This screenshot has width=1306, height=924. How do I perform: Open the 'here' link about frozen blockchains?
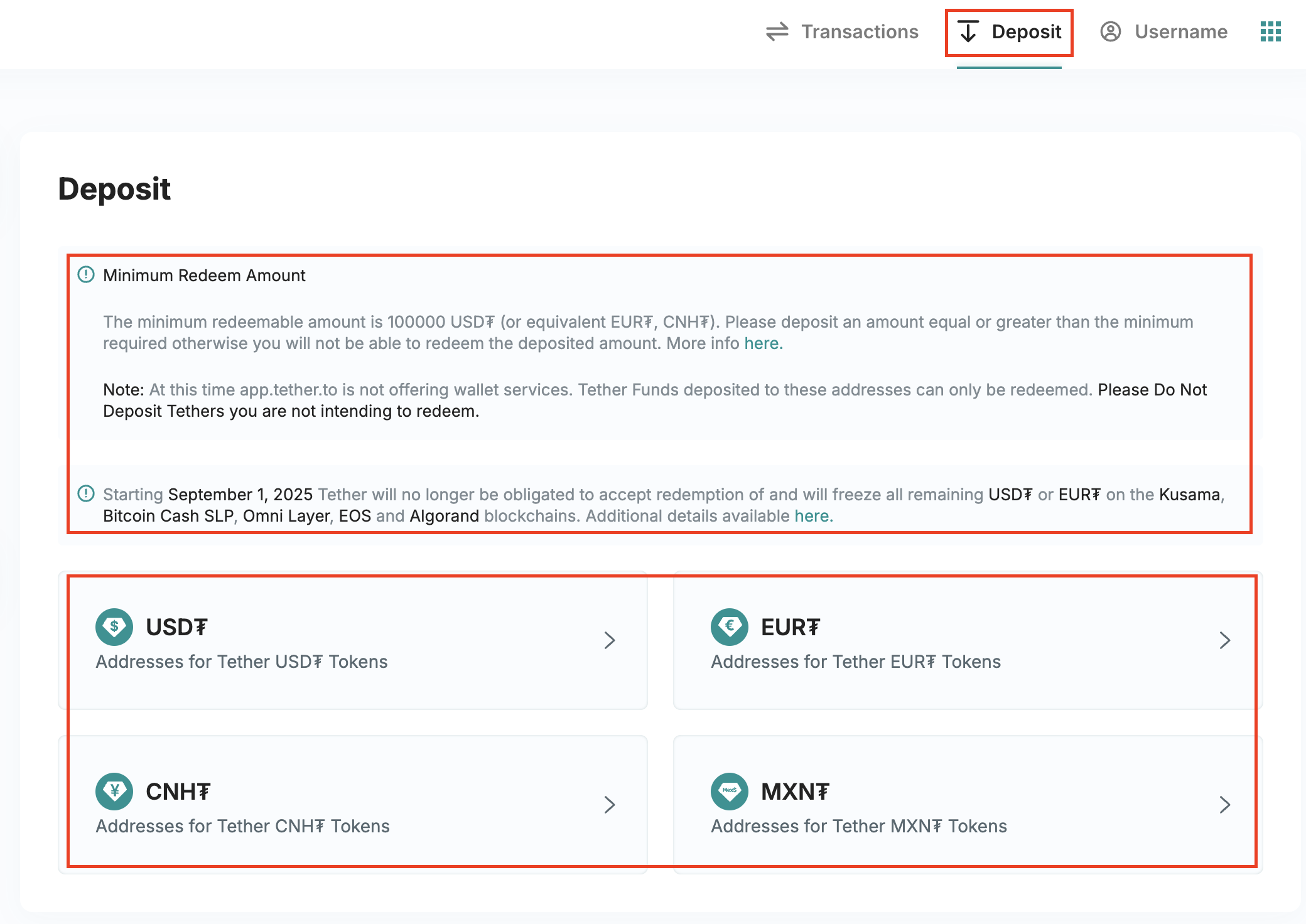coord(812,515)
